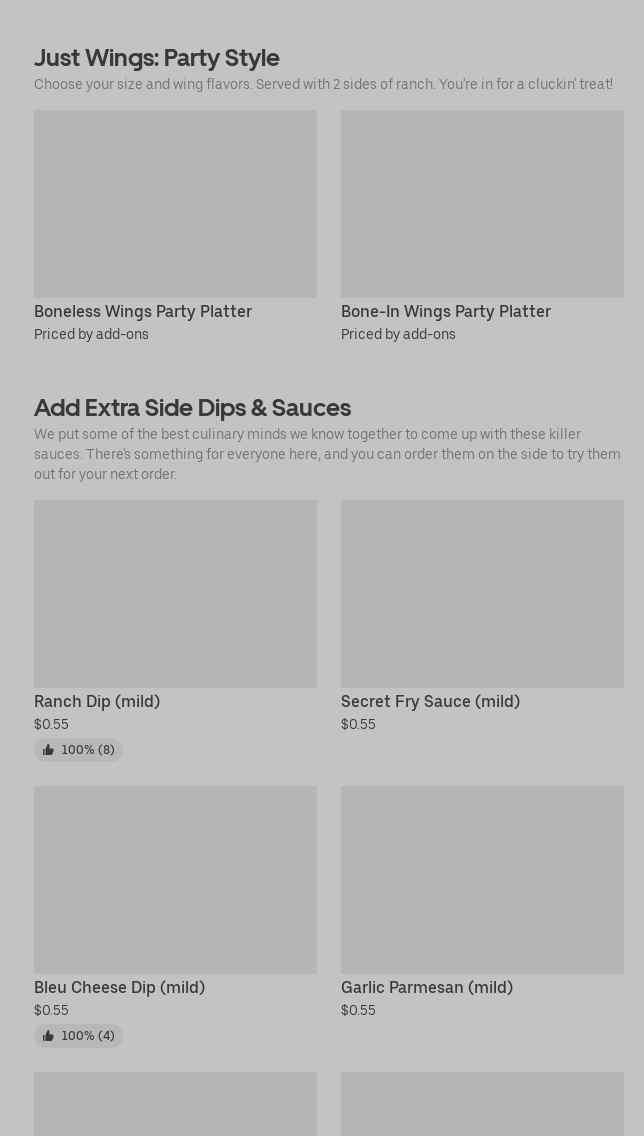Click Ranch Dip (mild) item name
This screenshot has height=1136, width=644.
97,701
